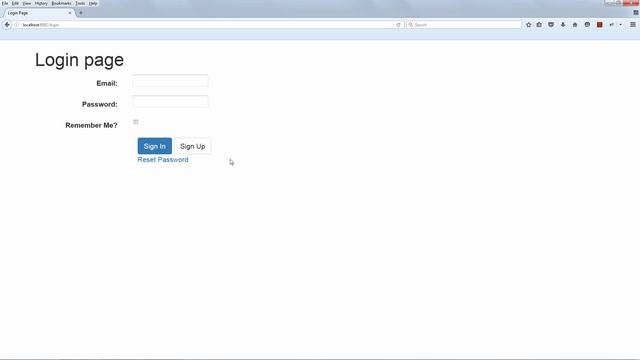Focus the browser Search box
The width and height of the screenshot is (640, 360).
pyautogui.click(x=464, y=25)
